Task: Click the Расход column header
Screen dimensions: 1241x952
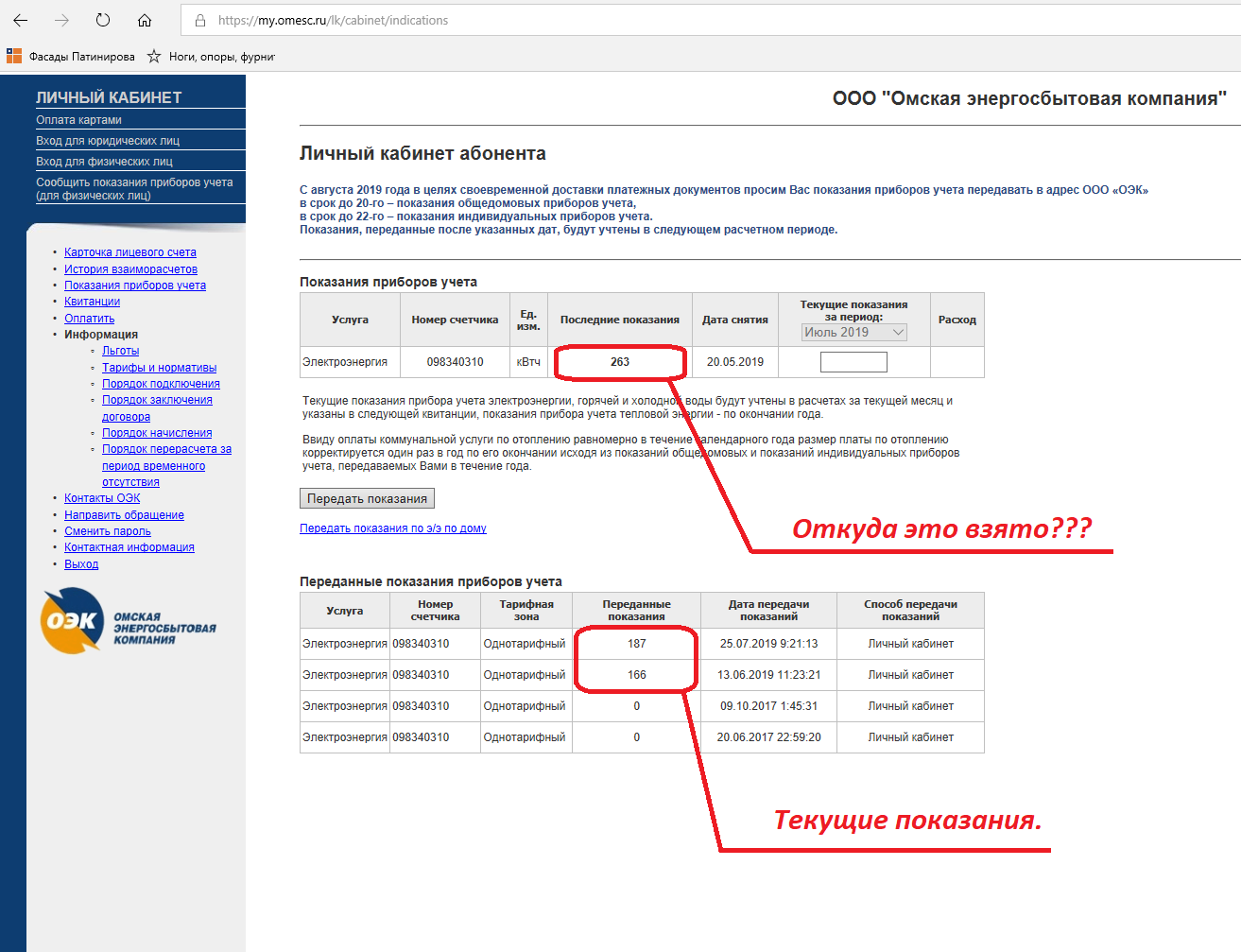Action: 957,320
